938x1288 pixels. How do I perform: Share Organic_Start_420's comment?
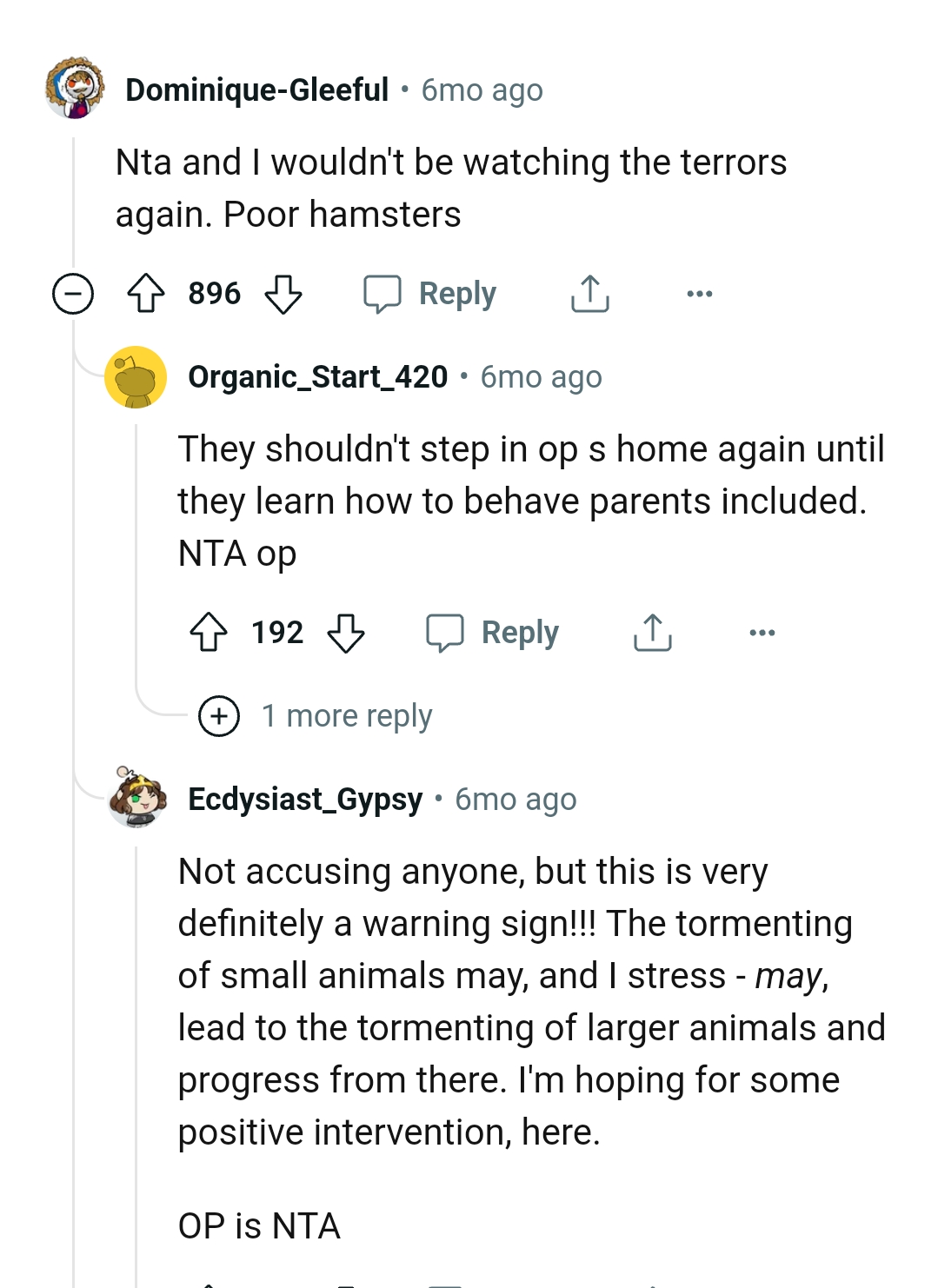tap(652, 632)
